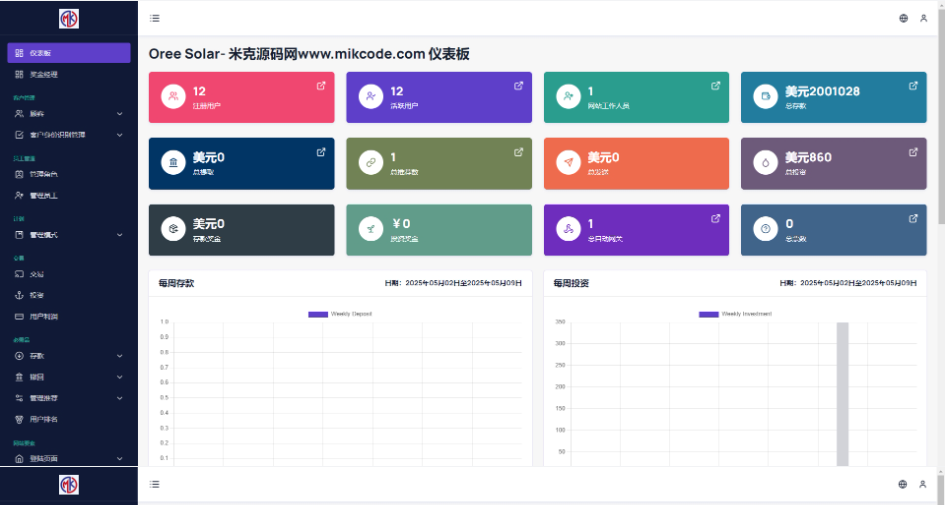Click the wallet circle icon on 美元2001028 card
The image size is (945, 505).
pyautogui.click(x=765, y=96)
